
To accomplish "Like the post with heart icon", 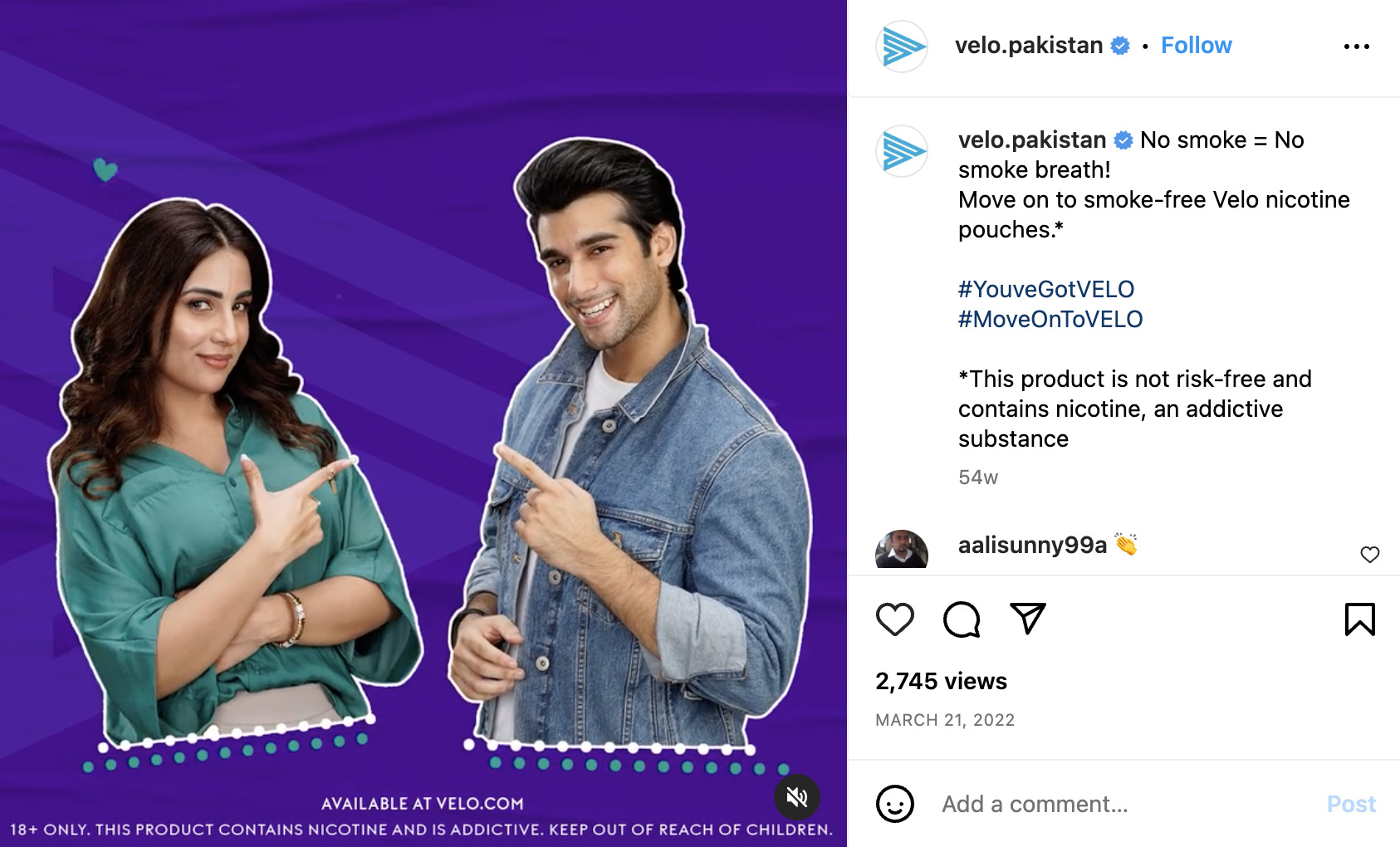I will coord(894,619).
